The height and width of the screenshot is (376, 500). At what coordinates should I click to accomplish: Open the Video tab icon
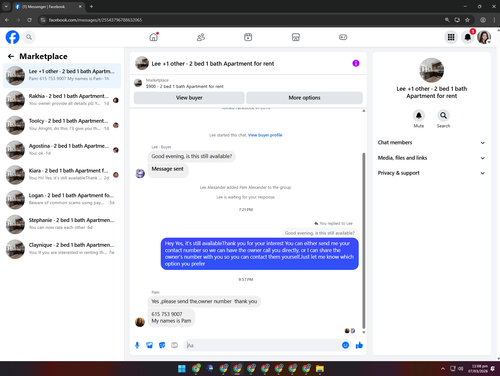pos(248,37)
